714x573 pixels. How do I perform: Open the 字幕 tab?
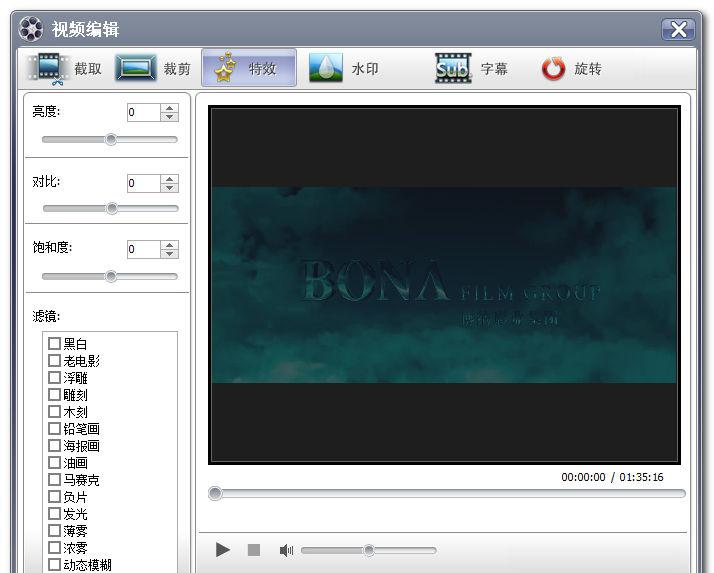471,69
